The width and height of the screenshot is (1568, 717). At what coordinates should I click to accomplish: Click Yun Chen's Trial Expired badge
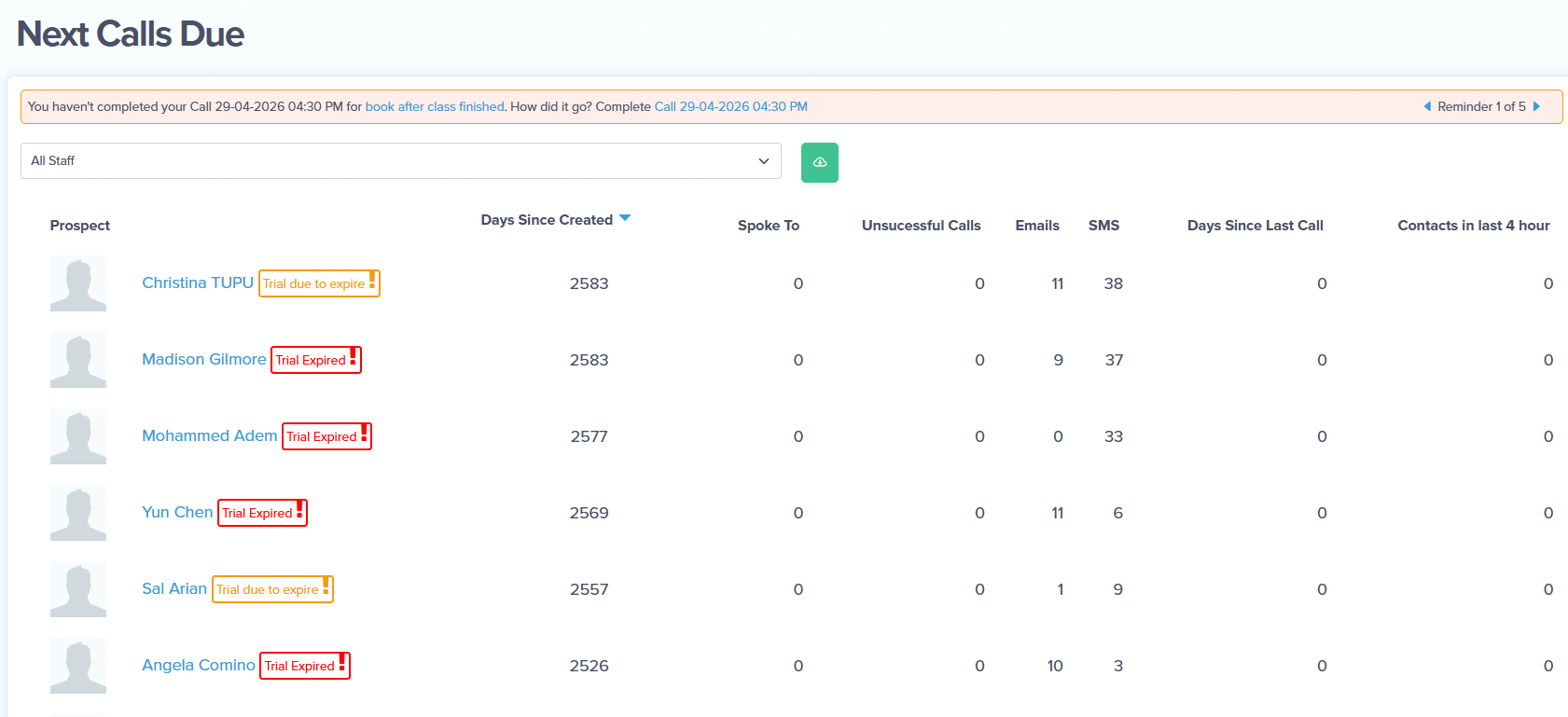click(x=263, y=513)
